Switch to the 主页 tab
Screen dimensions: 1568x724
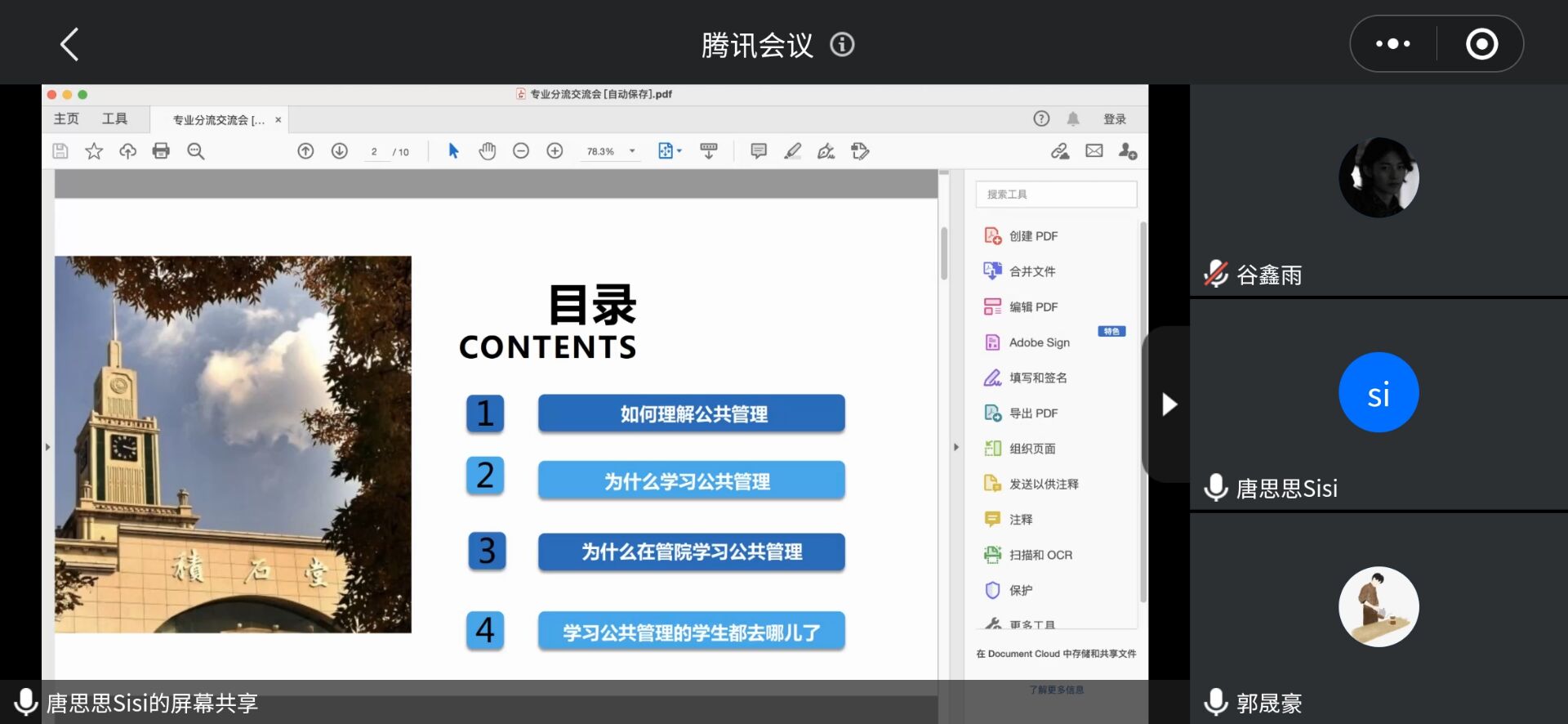pos(66,119)
